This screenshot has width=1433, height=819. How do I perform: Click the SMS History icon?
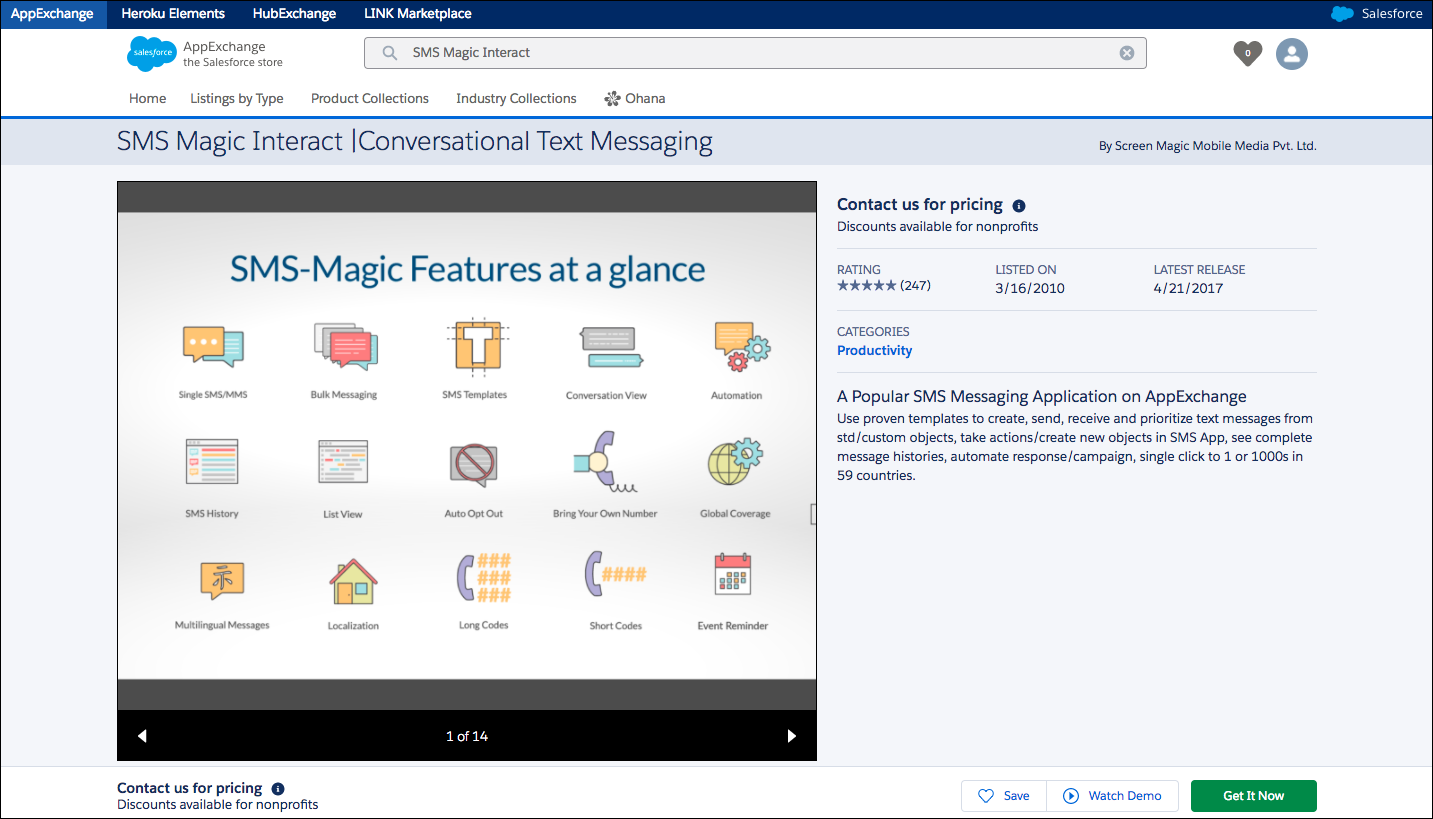coord(212,462)
